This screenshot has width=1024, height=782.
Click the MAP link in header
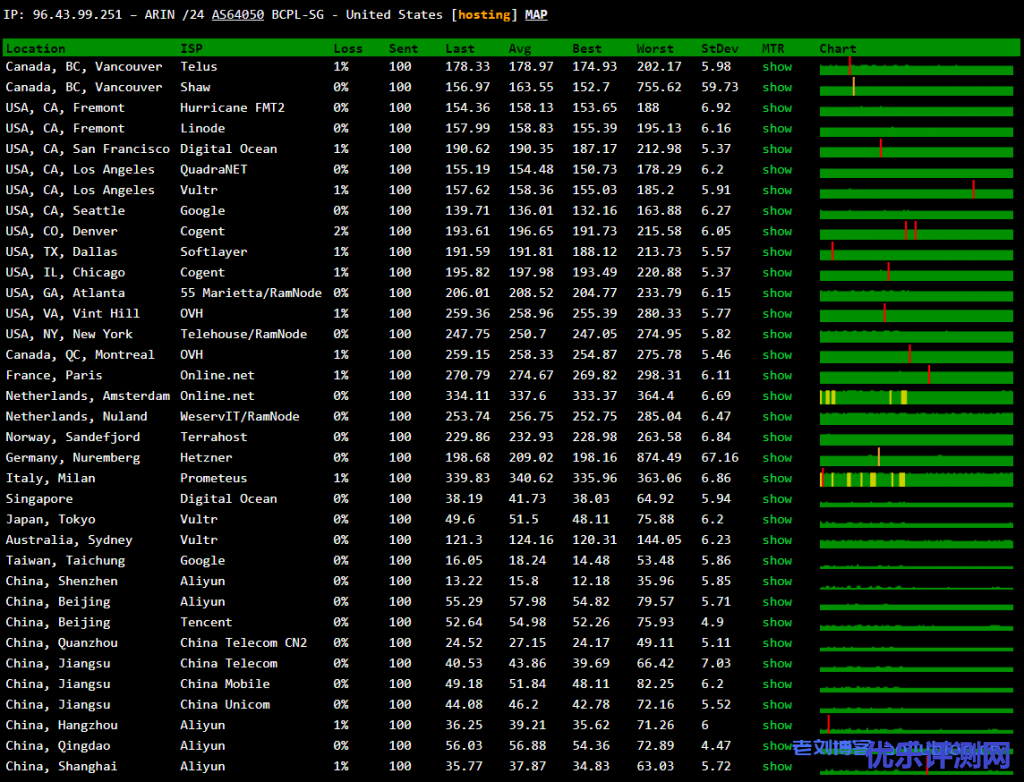point(536,15)
